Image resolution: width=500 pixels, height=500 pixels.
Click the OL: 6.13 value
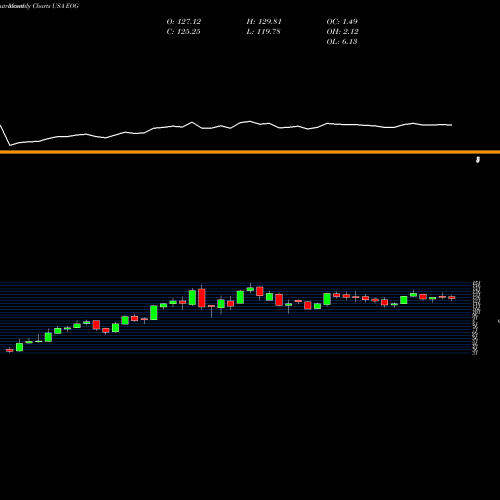pos(342,42)
